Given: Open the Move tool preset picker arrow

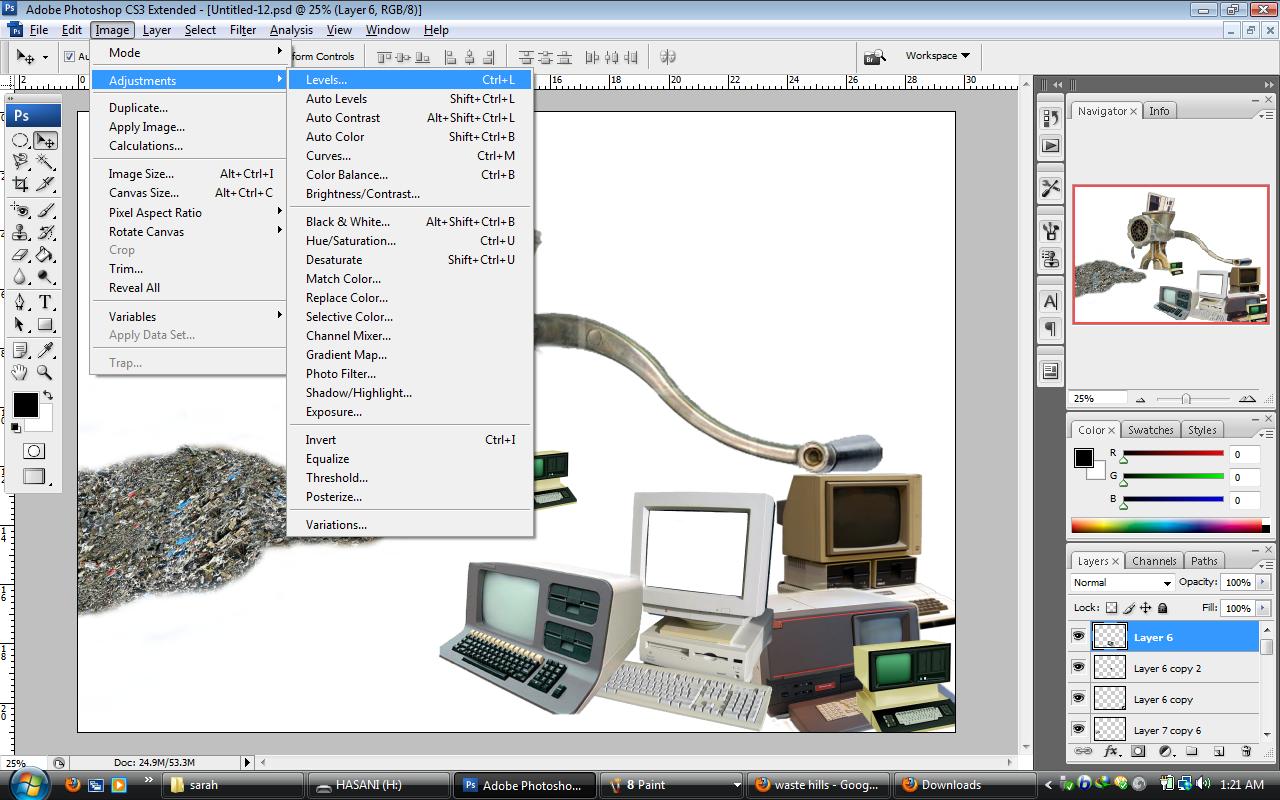Looking at the screenshot, I should point(46,57).
